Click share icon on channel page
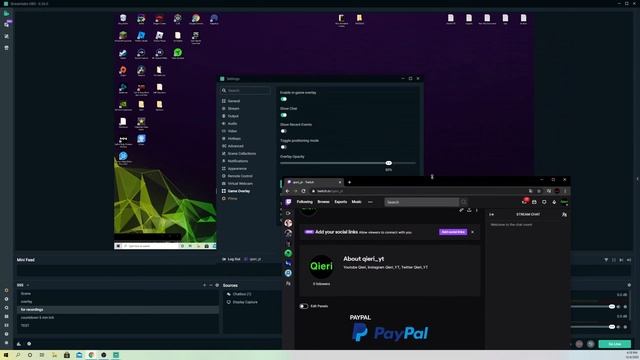 pyautogui.click(x=469, y=210)
